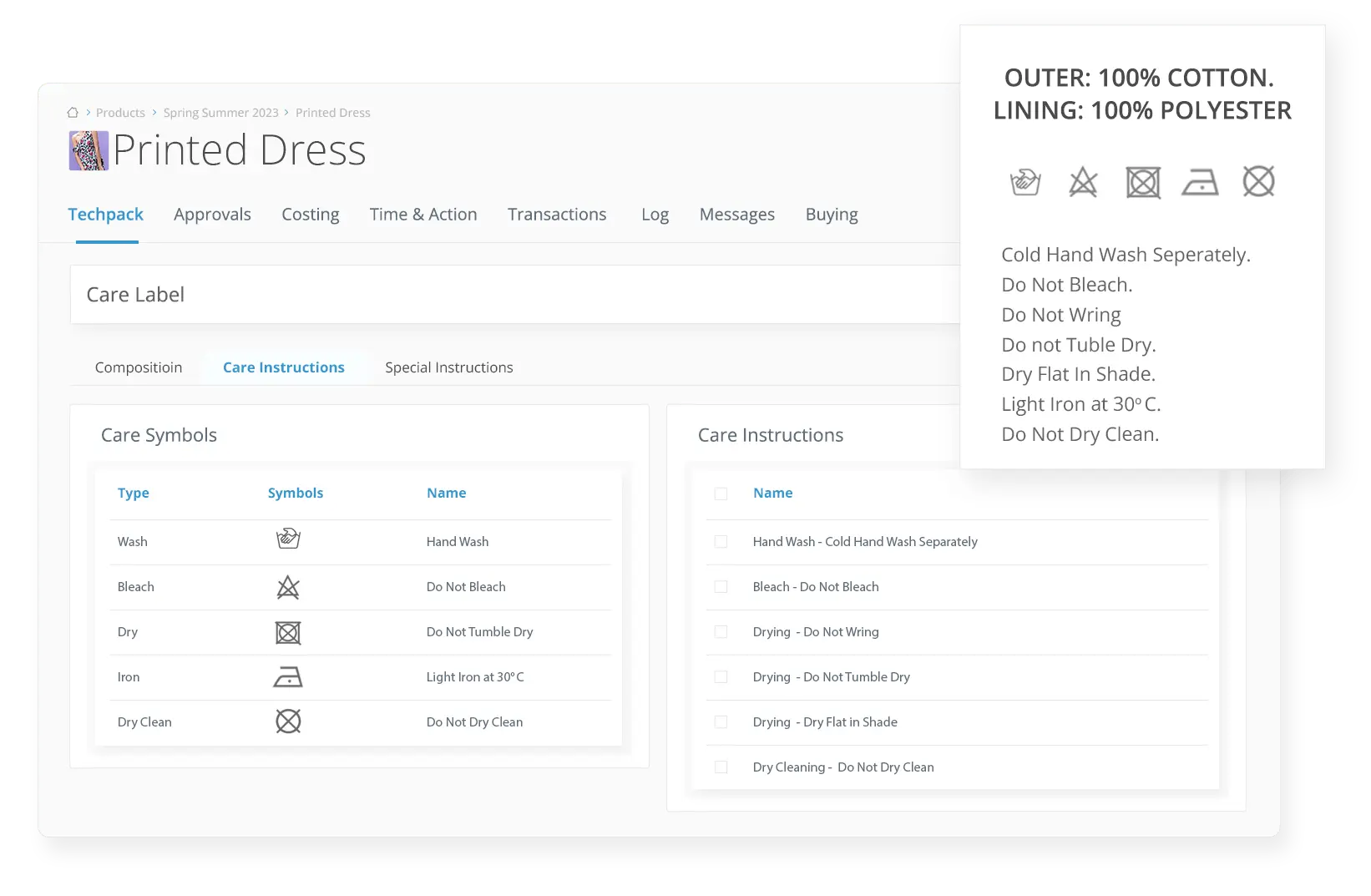Click 'Cold Hand Wash Seperately.' label line
Viewport: 1371px width, 896px height.
click(1126, 255)
